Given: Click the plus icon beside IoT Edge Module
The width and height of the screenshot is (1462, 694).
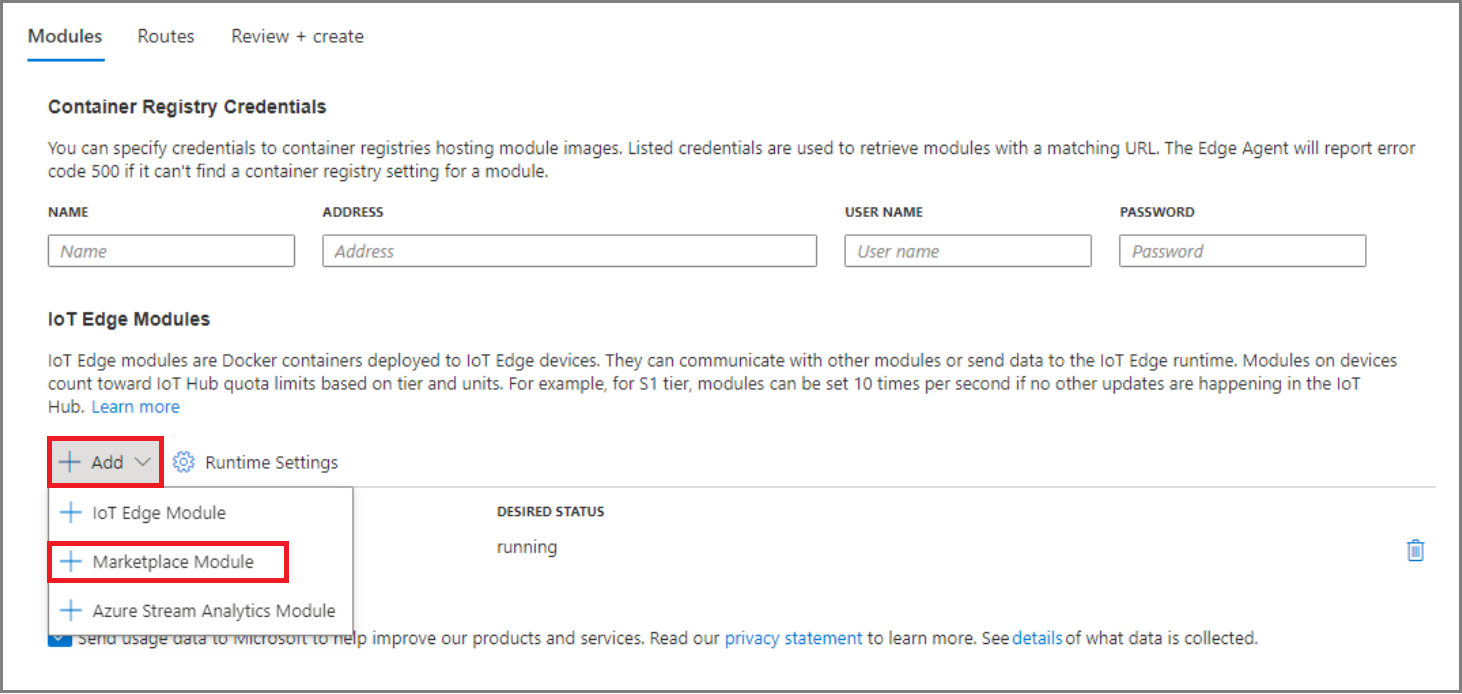Looking at the screenshot, I should pyautogui.click(x=70, y=512).
